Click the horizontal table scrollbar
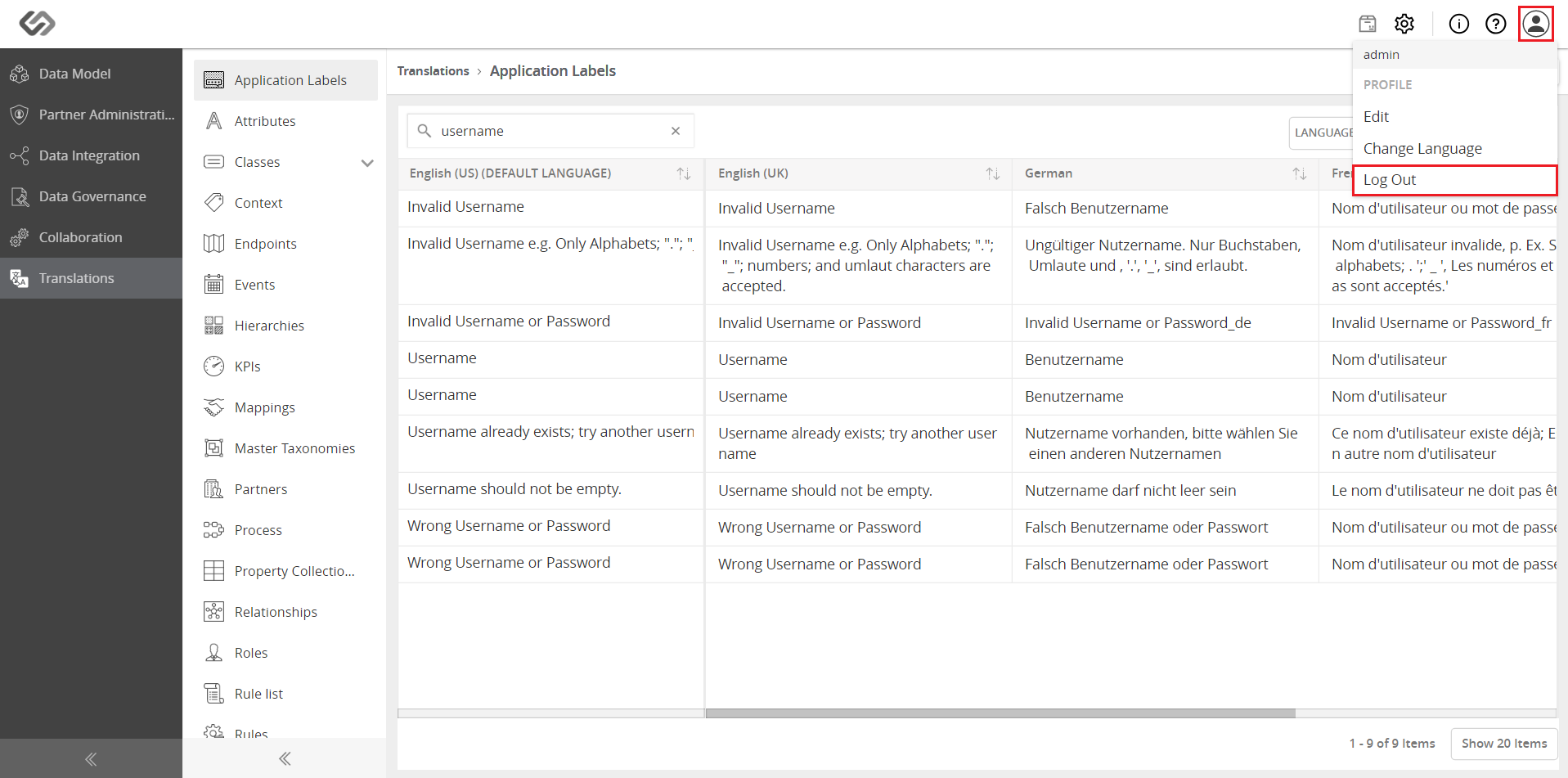The height and width of the screenshot is (778, 1568). click(x=1000, y=713)
